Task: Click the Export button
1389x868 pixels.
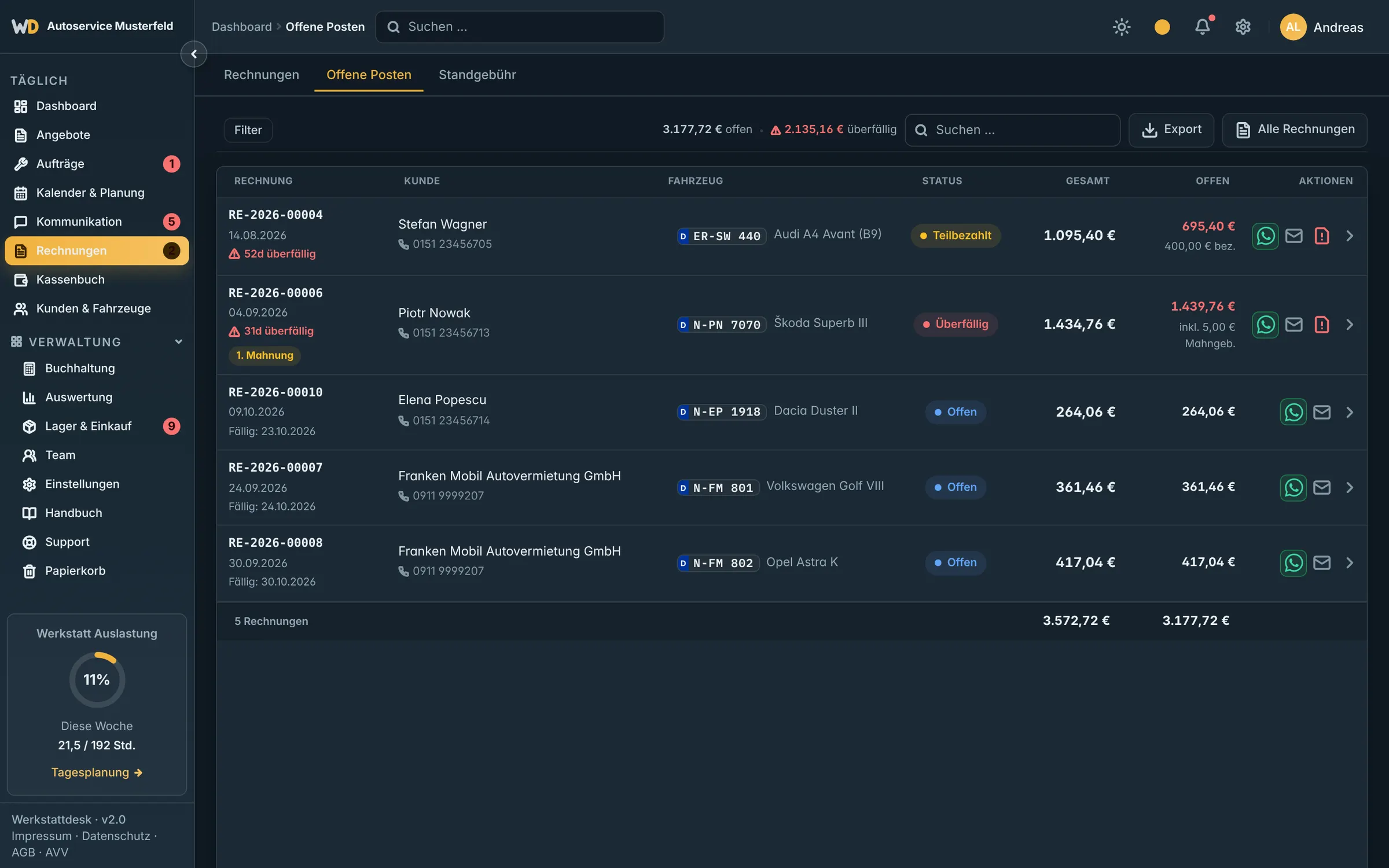Action: tap(1171, 130)
